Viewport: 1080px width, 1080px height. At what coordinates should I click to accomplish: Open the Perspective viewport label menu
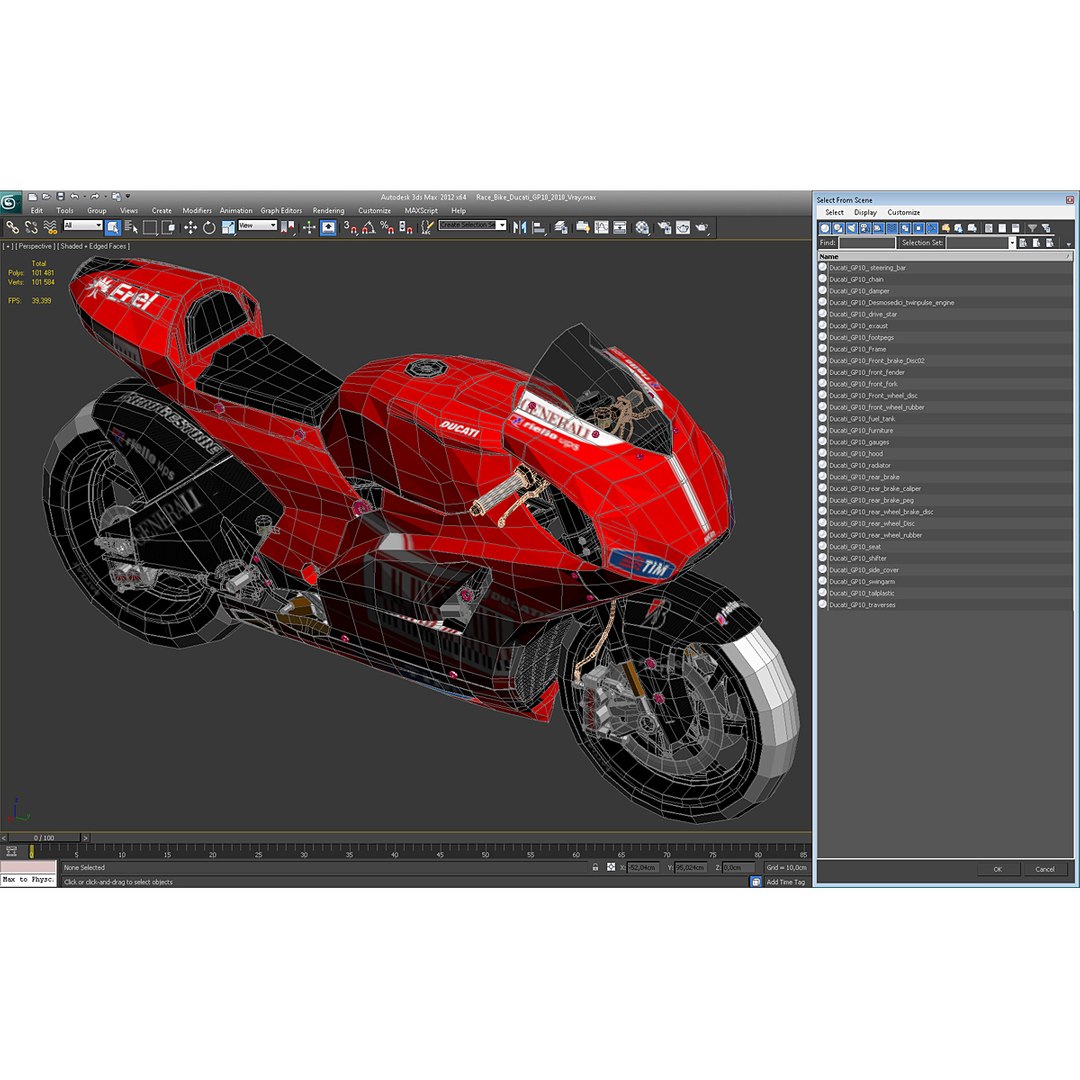tap(34, 246)
